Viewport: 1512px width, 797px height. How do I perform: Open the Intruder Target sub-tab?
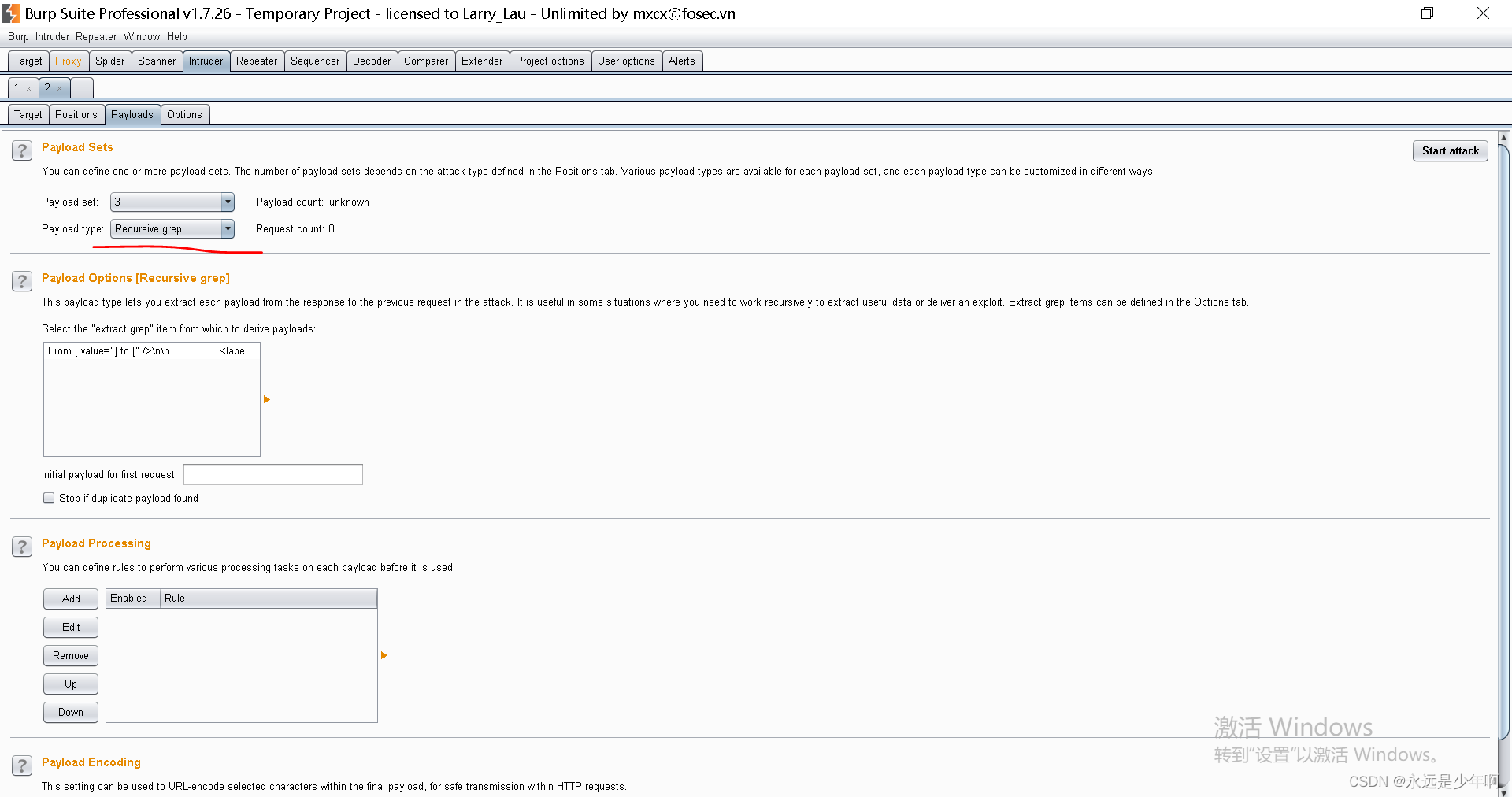coord(28,115)
